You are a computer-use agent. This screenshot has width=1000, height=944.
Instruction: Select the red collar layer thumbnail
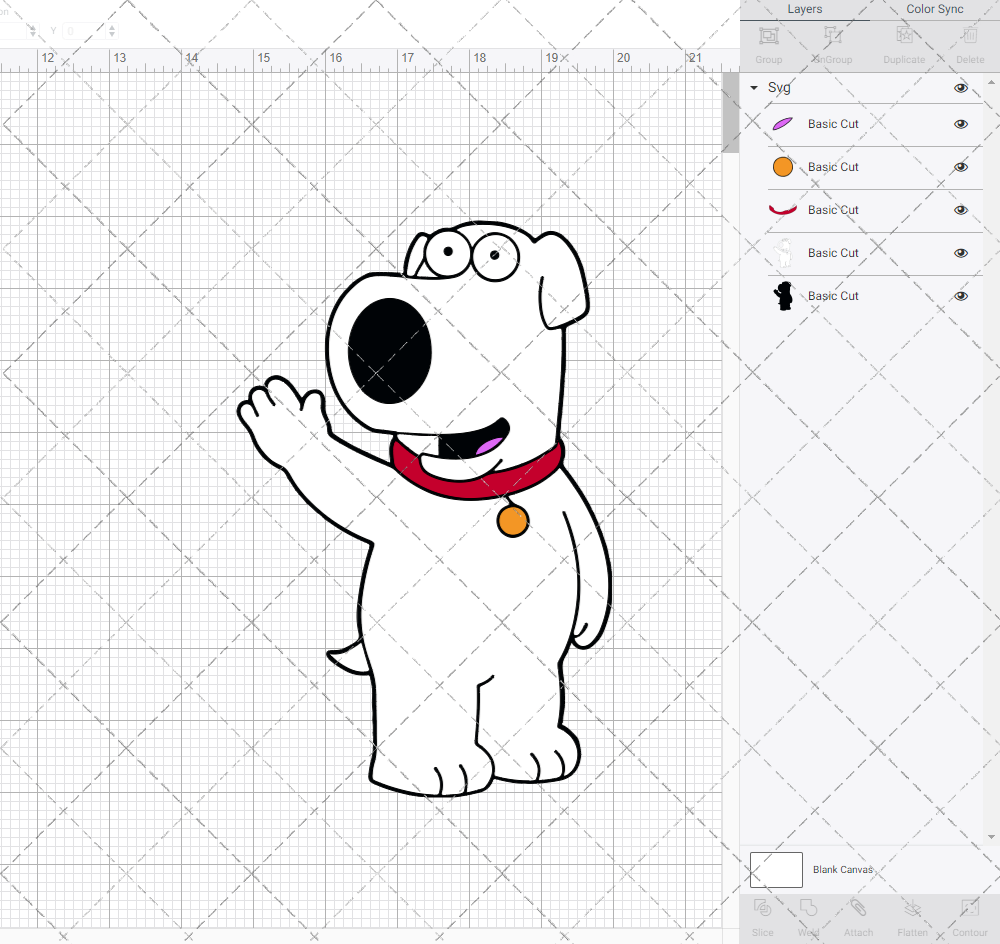point(783,209)
